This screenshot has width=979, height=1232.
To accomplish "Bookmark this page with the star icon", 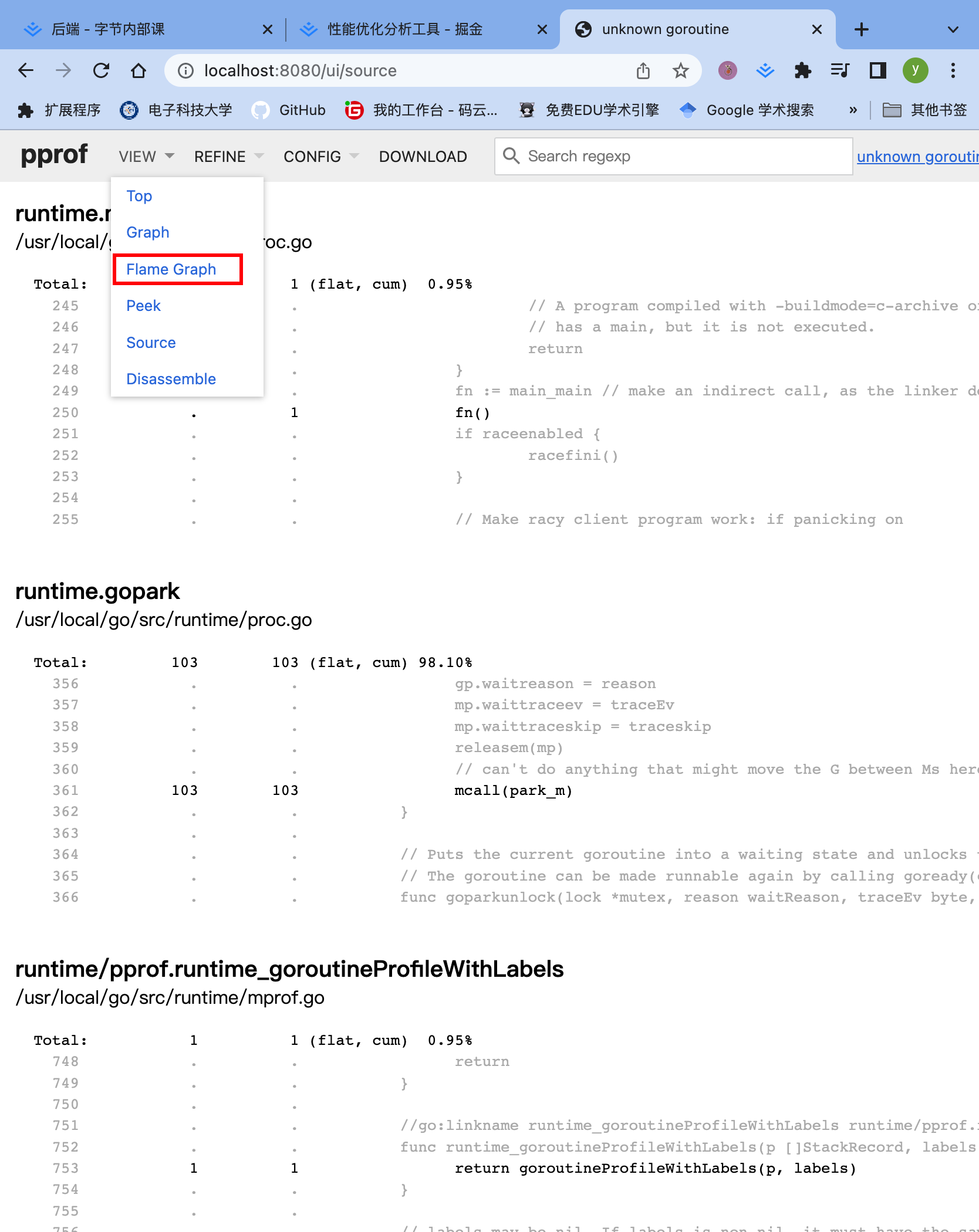I will click(681, 71).
